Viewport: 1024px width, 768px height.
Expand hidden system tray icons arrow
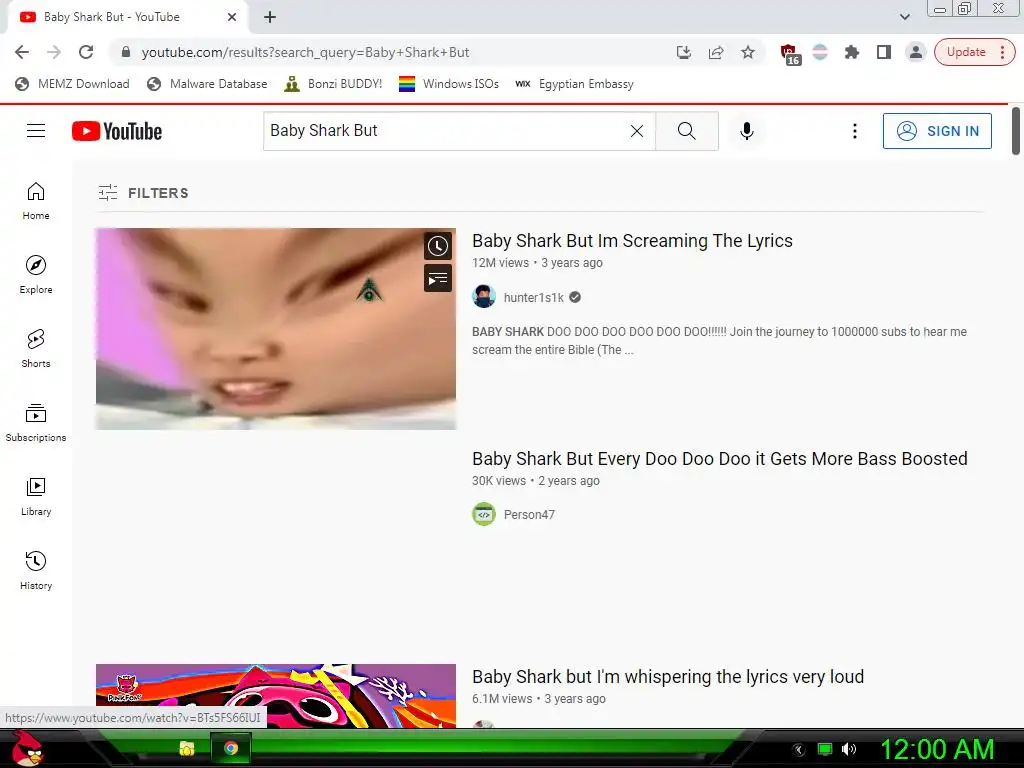tap(799, 749)
